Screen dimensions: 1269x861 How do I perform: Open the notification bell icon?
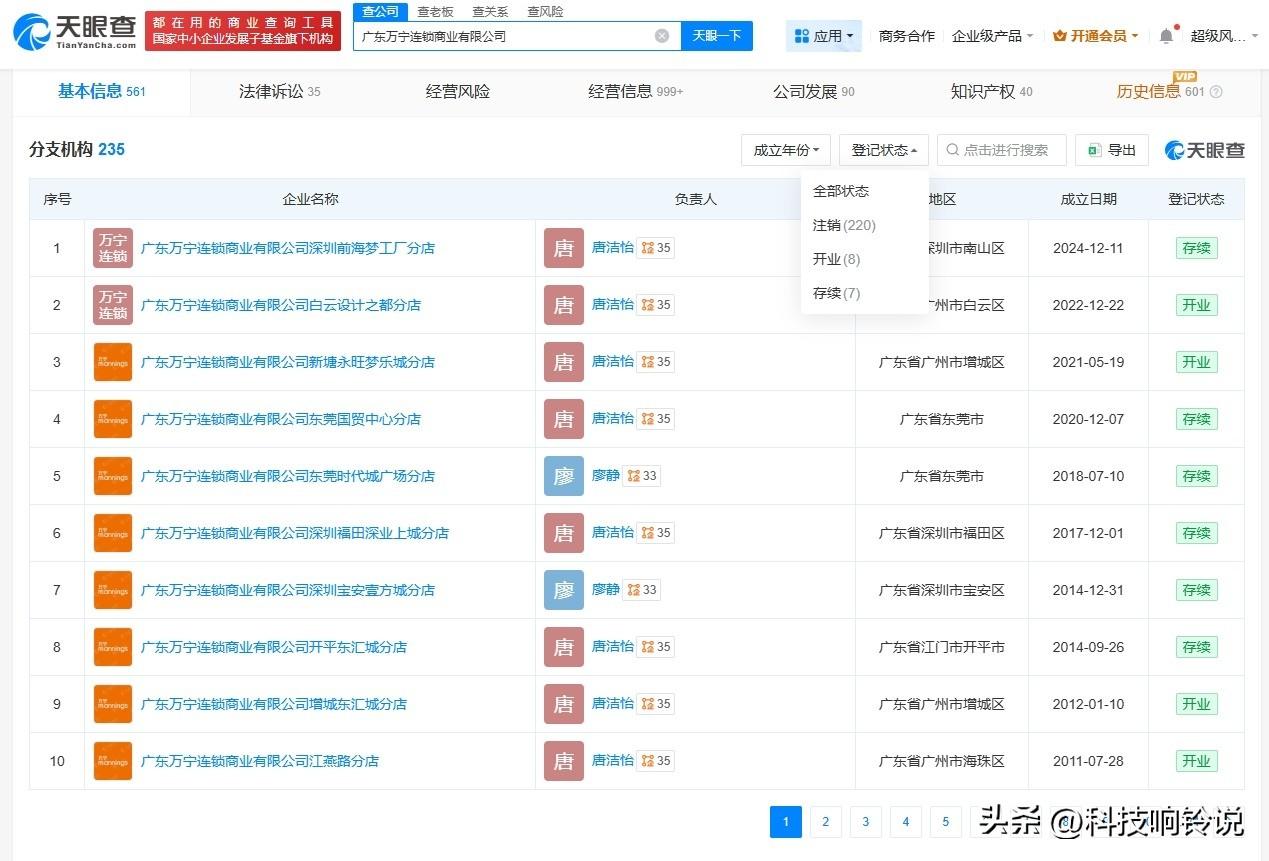pyautogui.click(x=1166, y=36)
